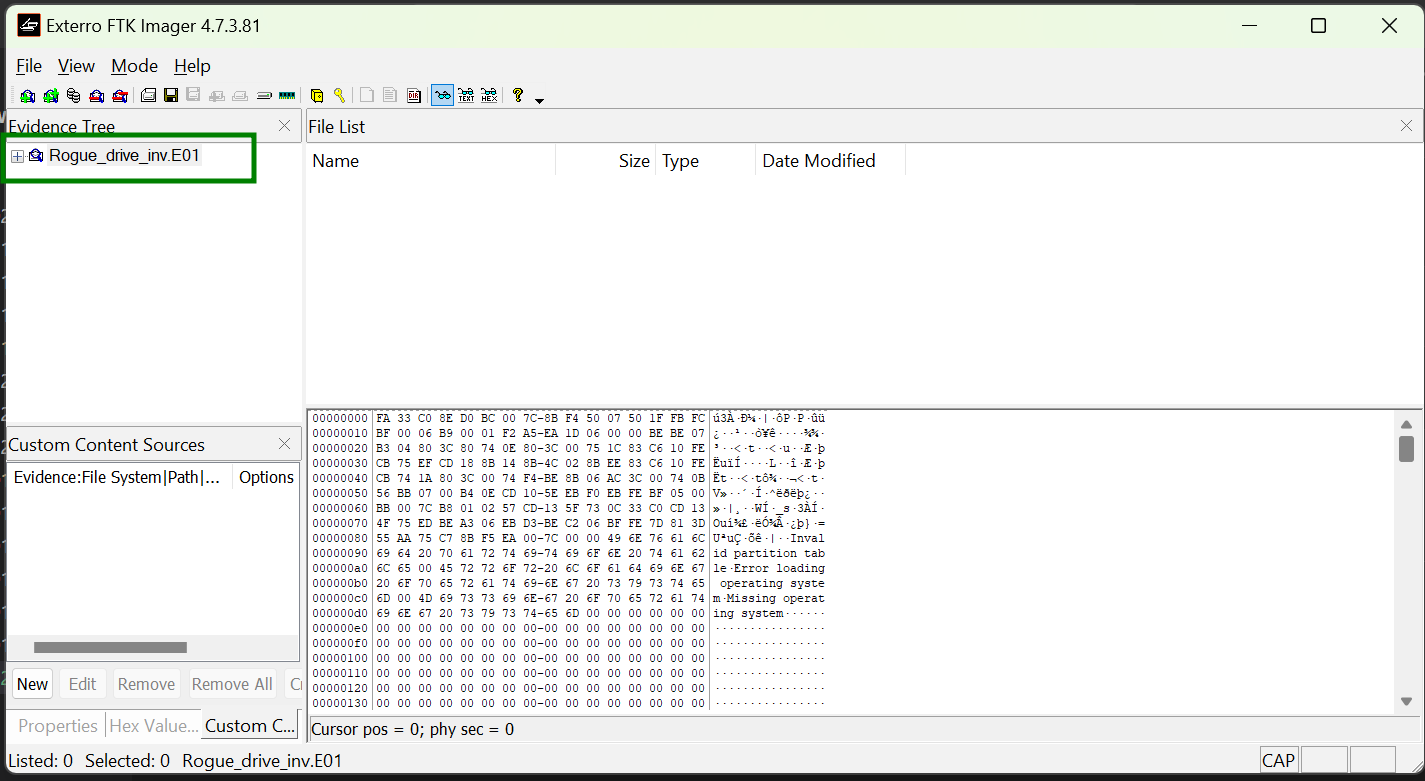This screenshot has height=781, width=1425.
Task: Click Add All Attached Devices icon
Action: [51, 96]
